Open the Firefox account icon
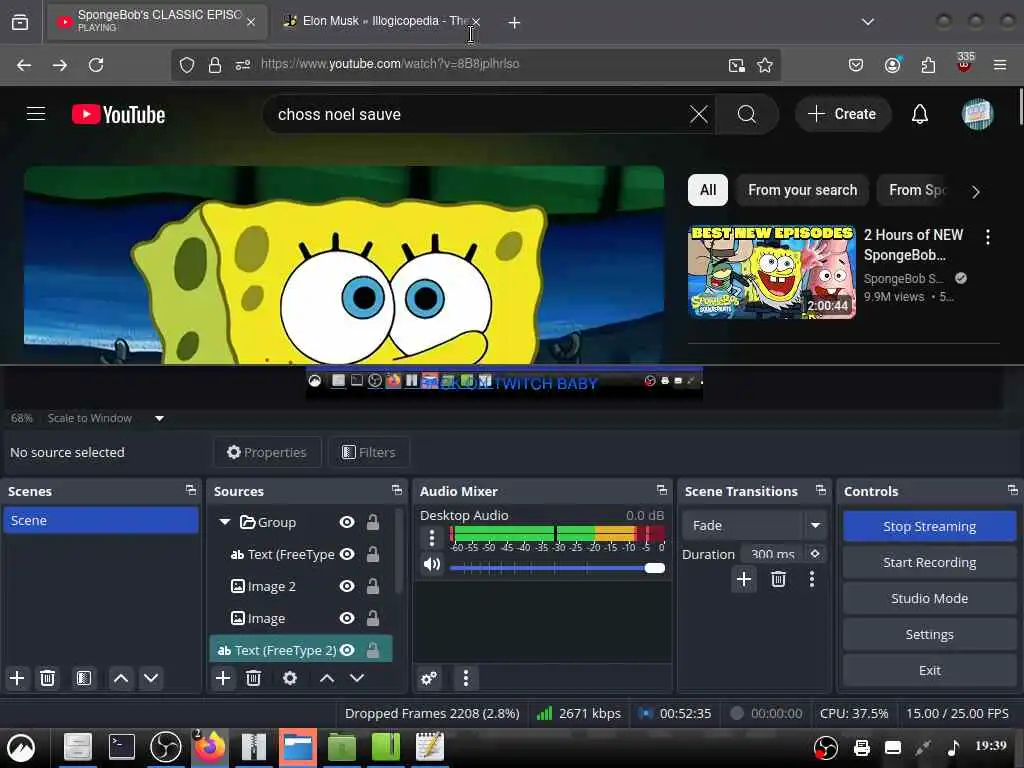 [893, 65]
